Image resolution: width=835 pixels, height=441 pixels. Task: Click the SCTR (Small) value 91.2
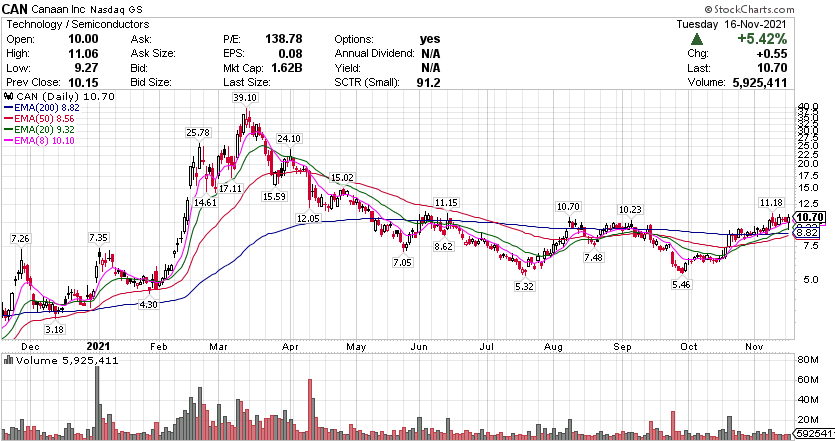[x=429, y=83]
